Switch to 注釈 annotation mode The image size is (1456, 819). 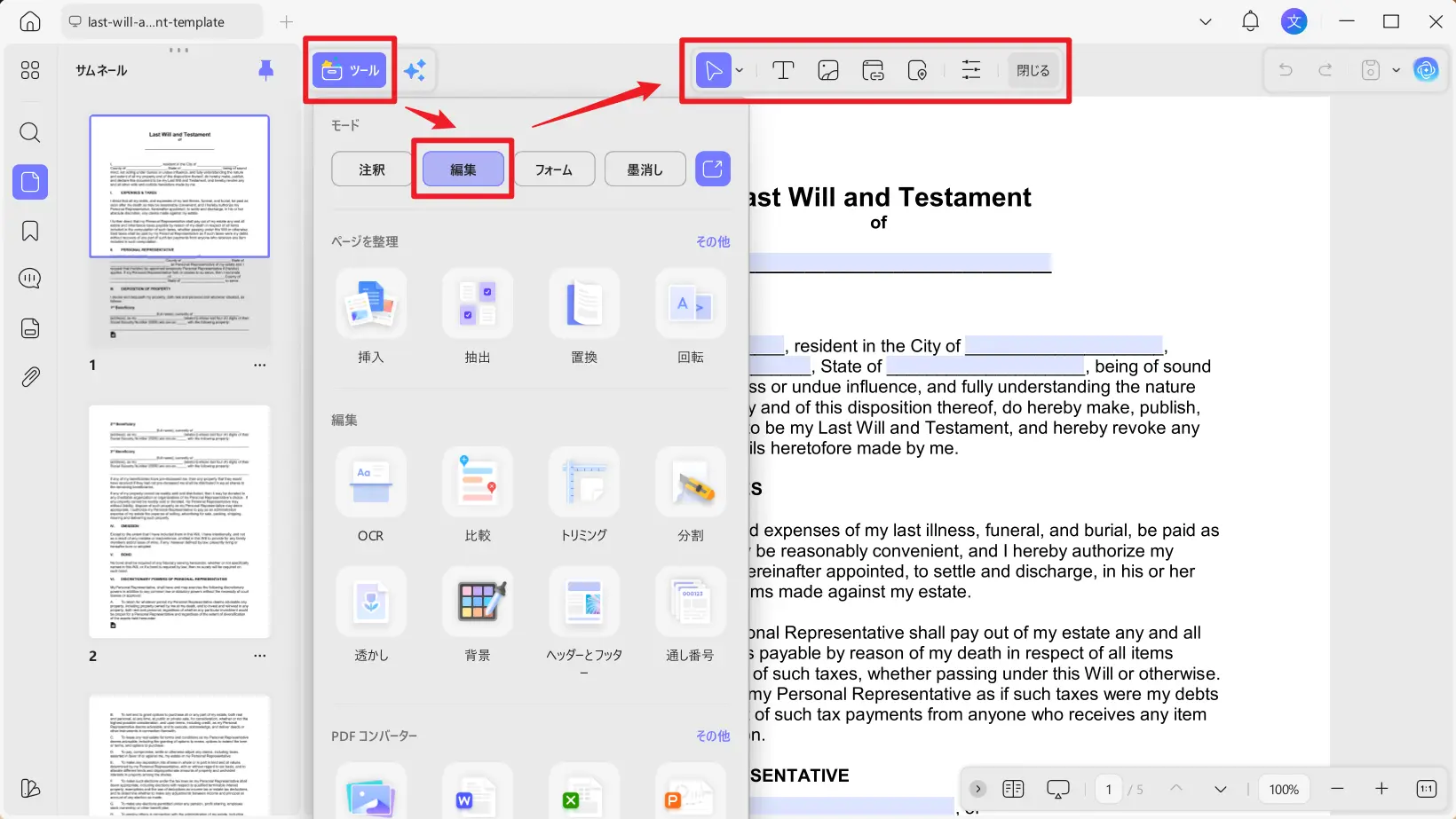372,169
